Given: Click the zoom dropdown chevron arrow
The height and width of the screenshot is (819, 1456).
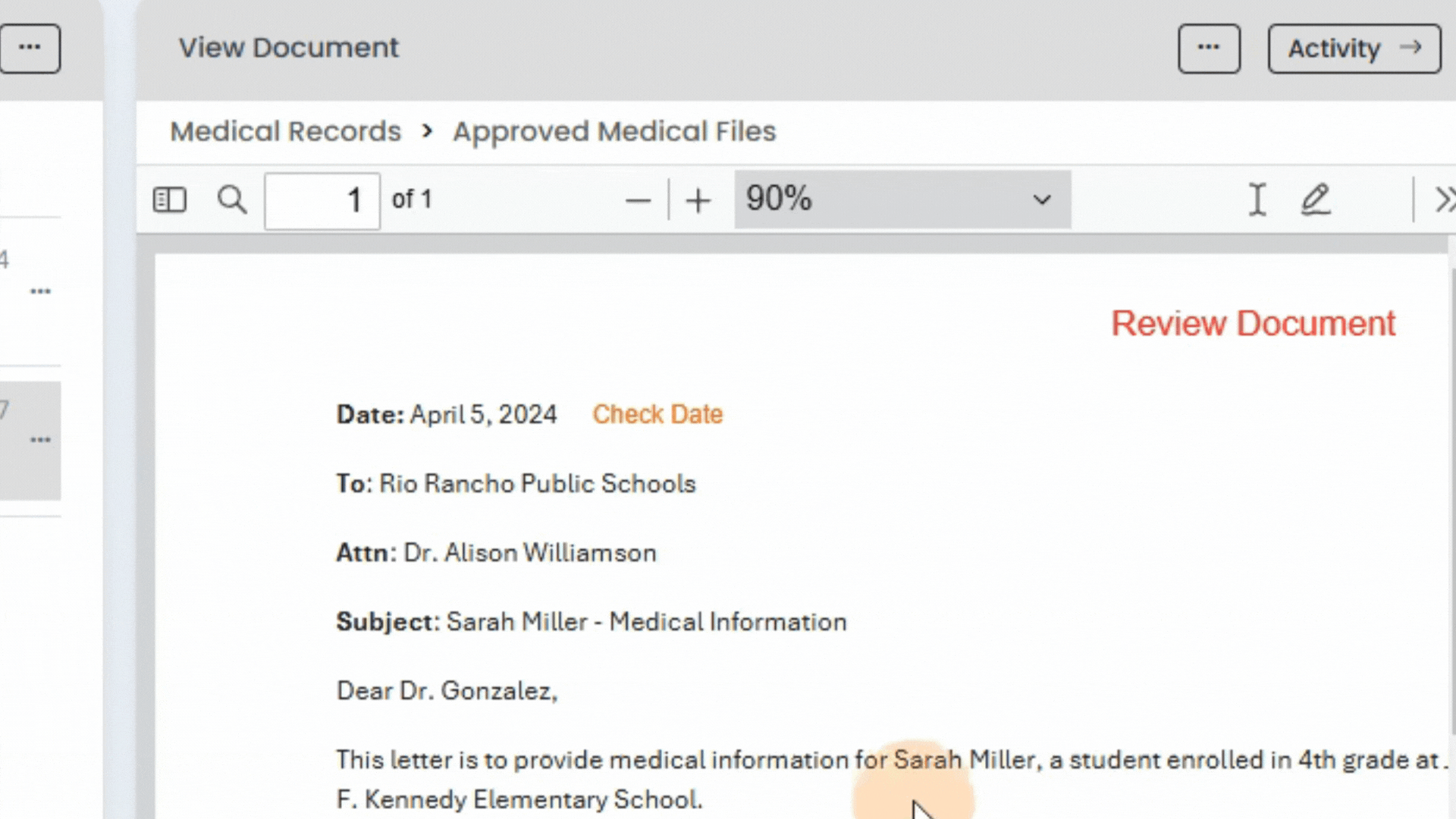Looking at the screenshot, I should point(1042,200).
